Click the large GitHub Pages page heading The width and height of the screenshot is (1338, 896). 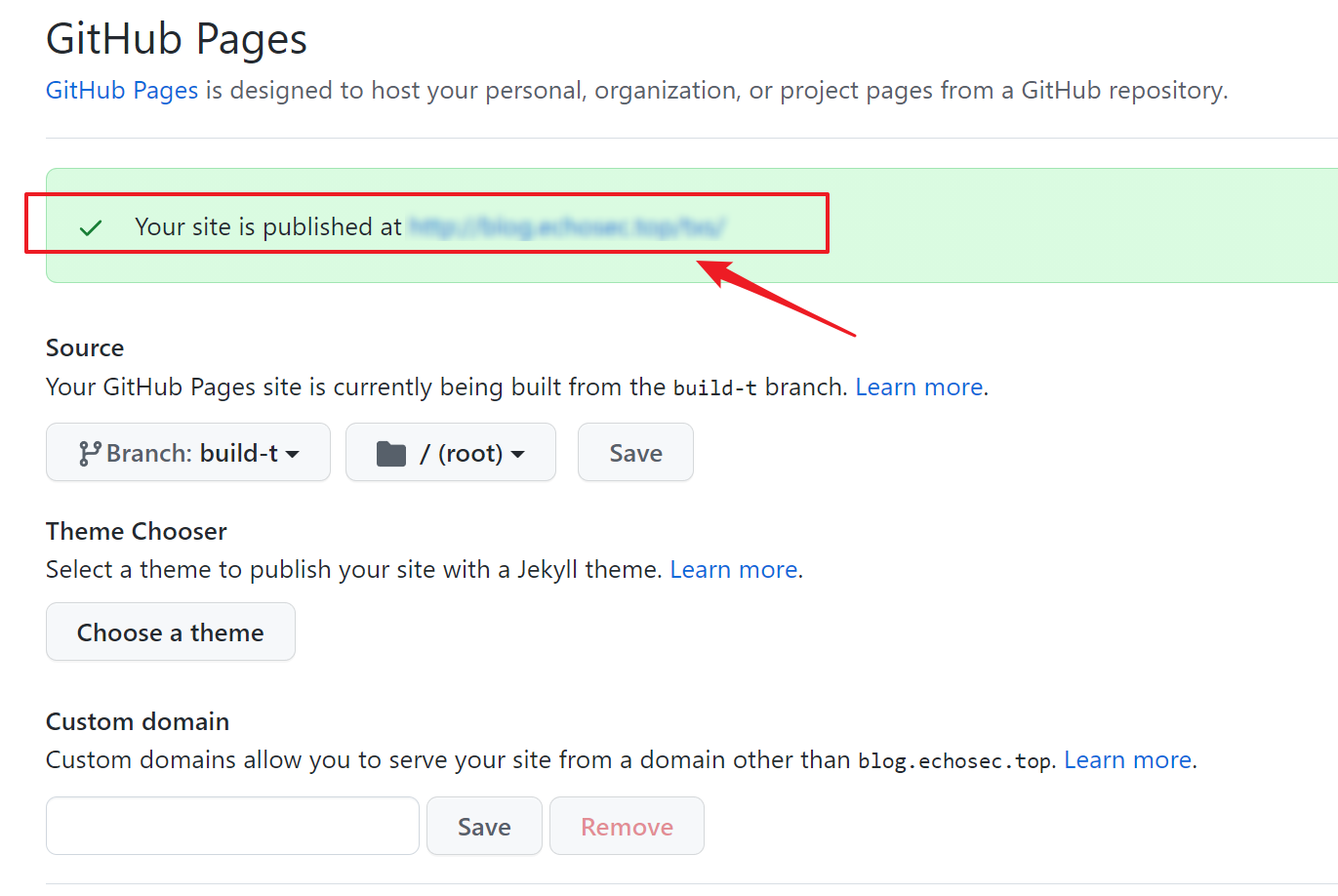point(177,39)
